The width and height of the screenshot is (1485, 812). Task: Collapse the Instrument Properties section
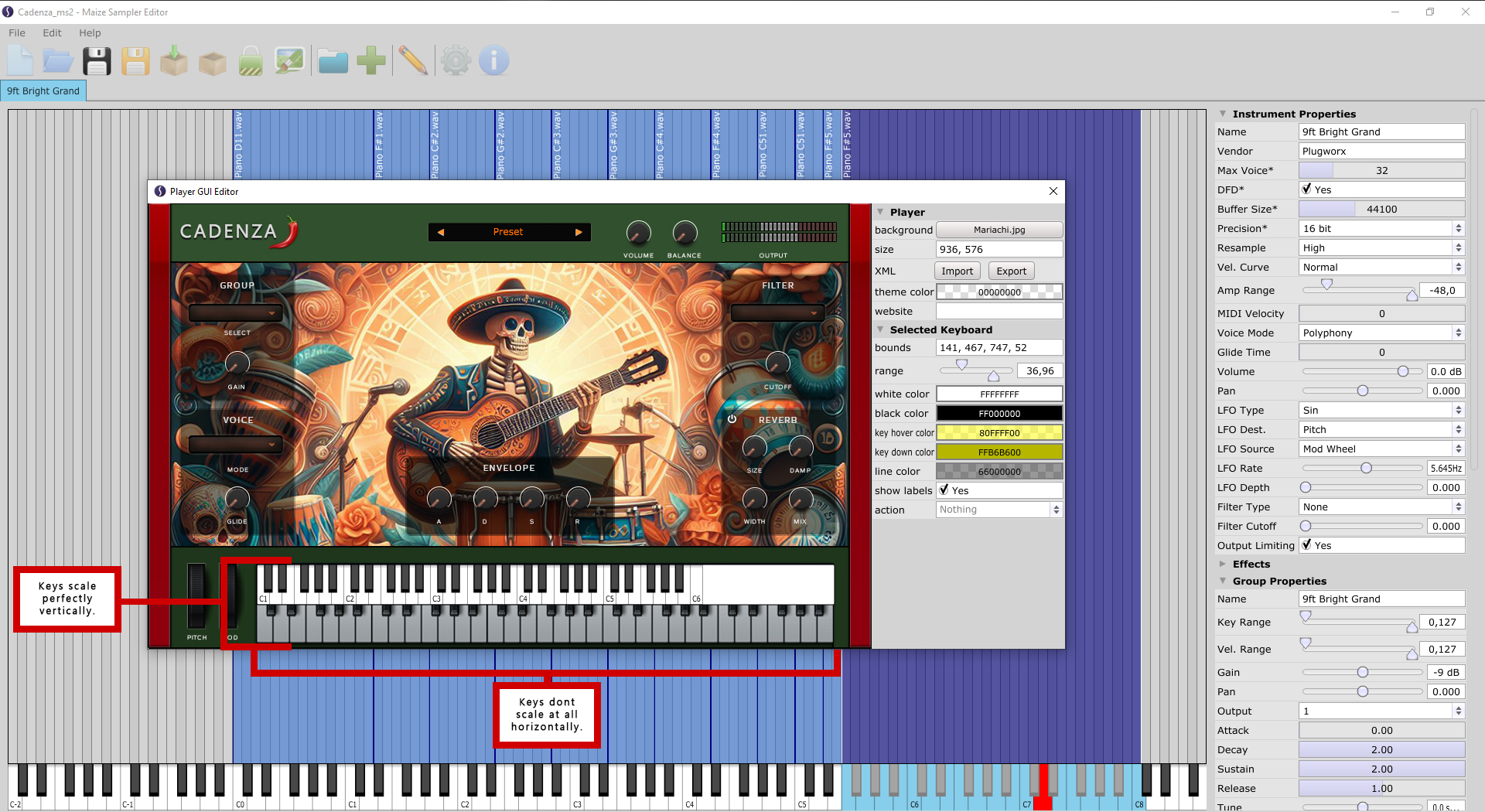[x=1223, y=114]
